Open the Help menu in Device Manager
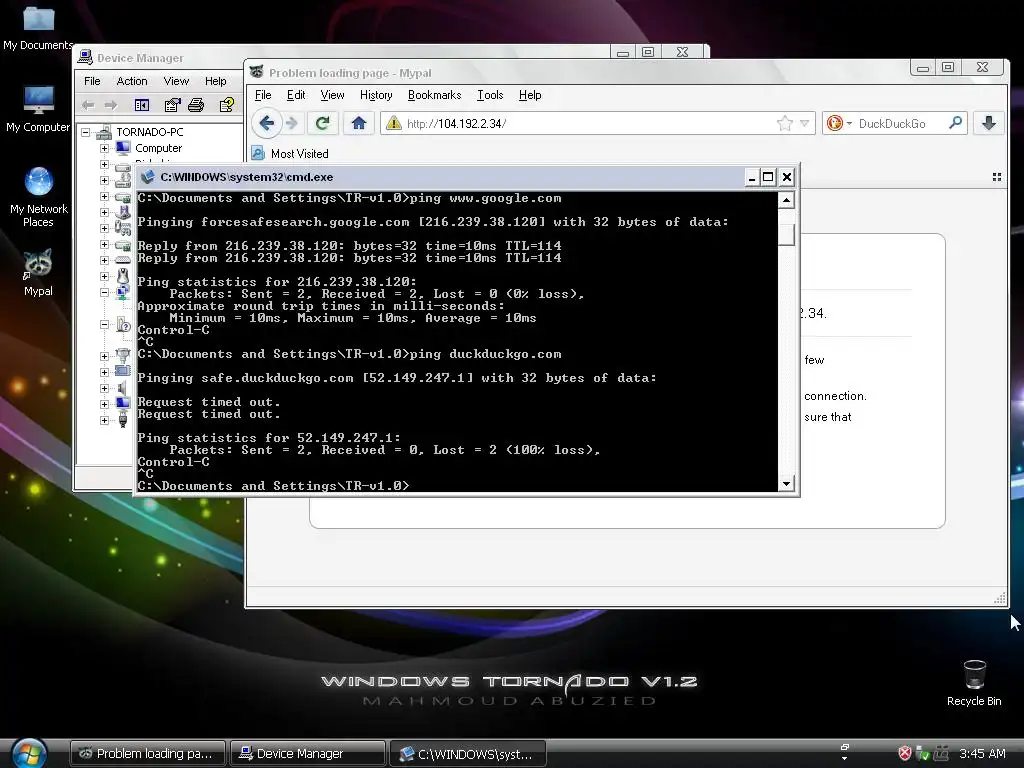Screen dimensions: 1024x768 click(216, 81)
